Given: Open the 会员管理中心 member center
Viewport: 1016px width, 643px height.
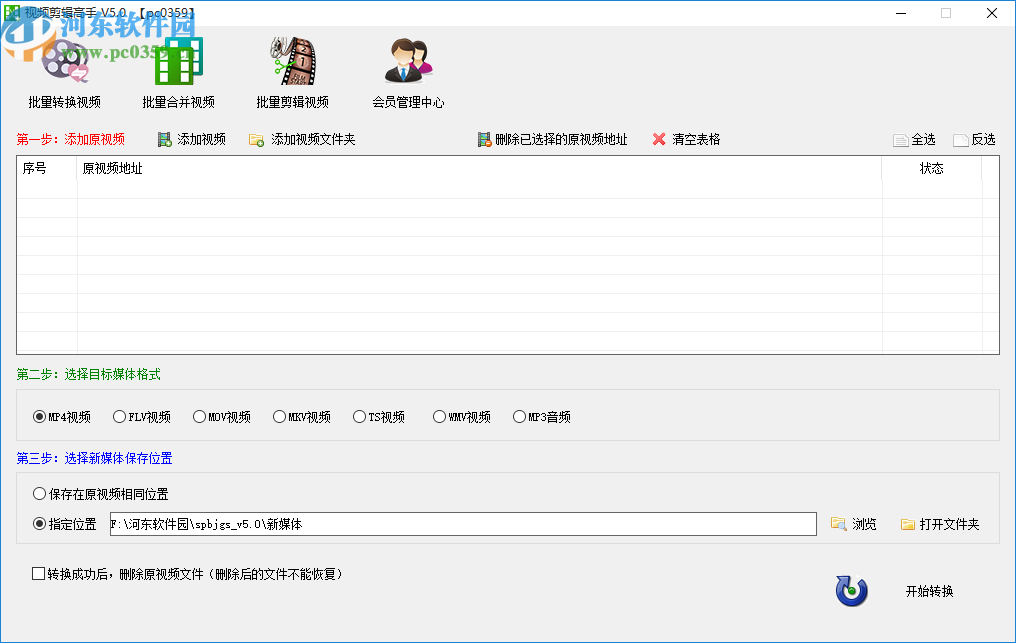Looking at the screenshot, I should (407, 70).
